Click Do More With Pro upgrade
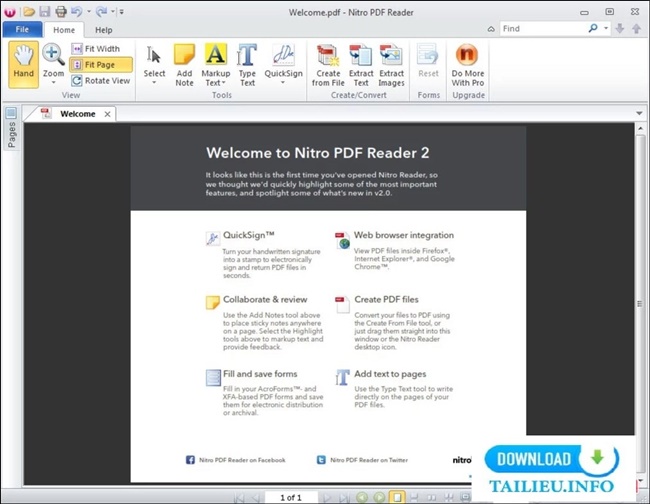 468,65
